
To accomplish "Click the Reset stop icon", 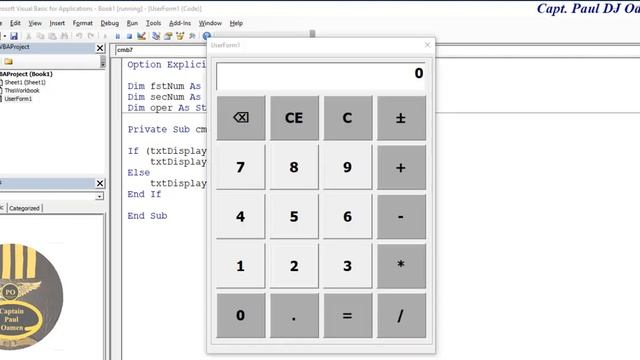I will coord(129,36).
